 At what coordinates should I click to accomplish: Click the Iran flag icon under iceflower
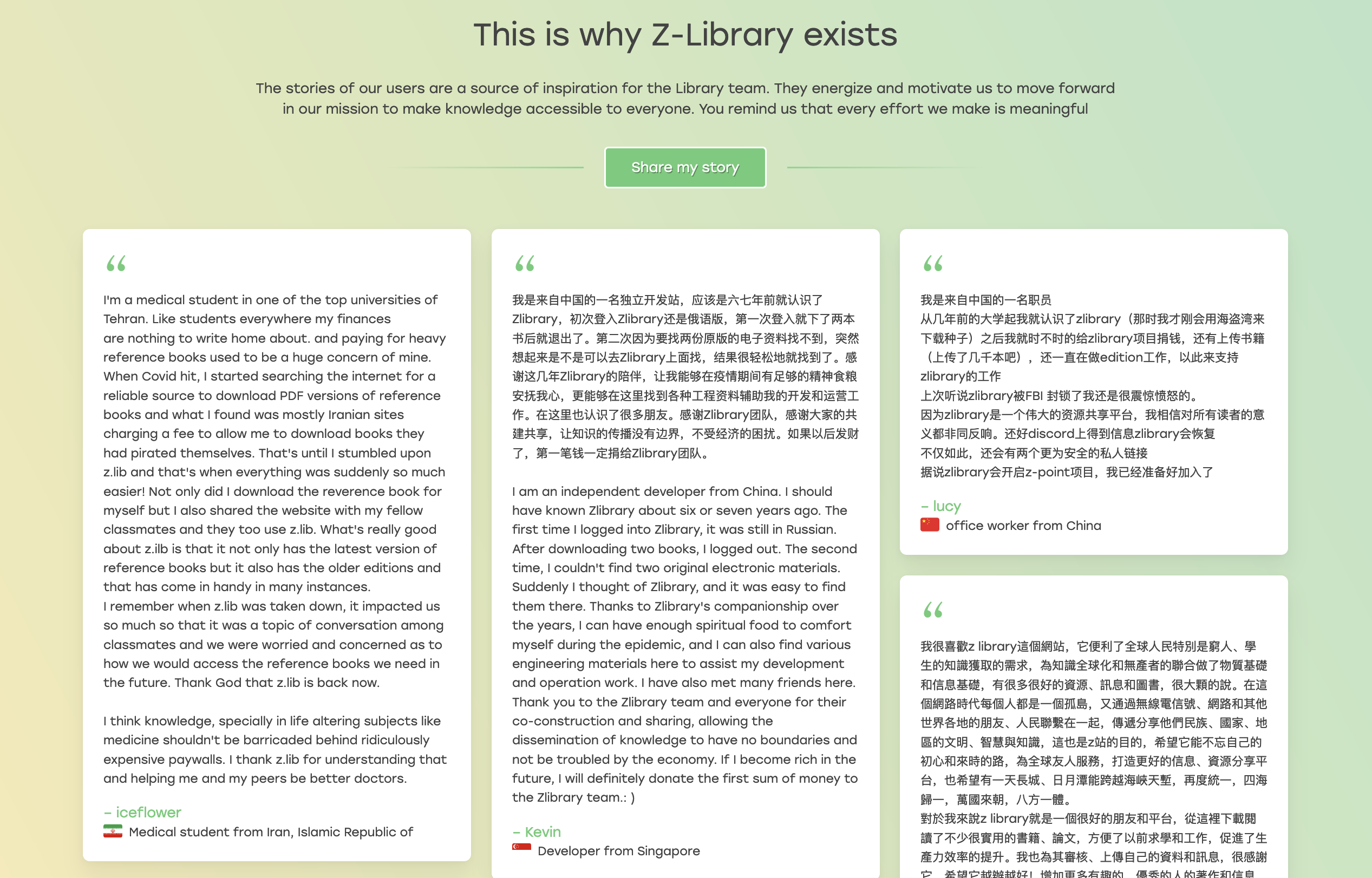113,831
